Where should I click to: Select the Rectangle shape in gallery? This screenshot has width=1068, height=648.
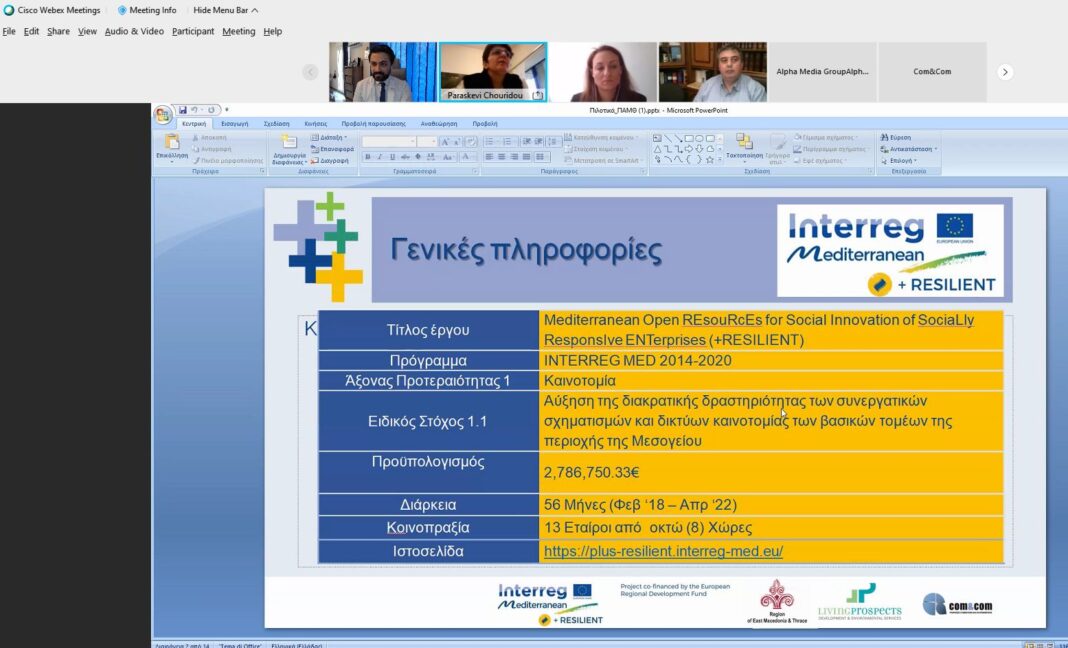(x=689, y=138)
